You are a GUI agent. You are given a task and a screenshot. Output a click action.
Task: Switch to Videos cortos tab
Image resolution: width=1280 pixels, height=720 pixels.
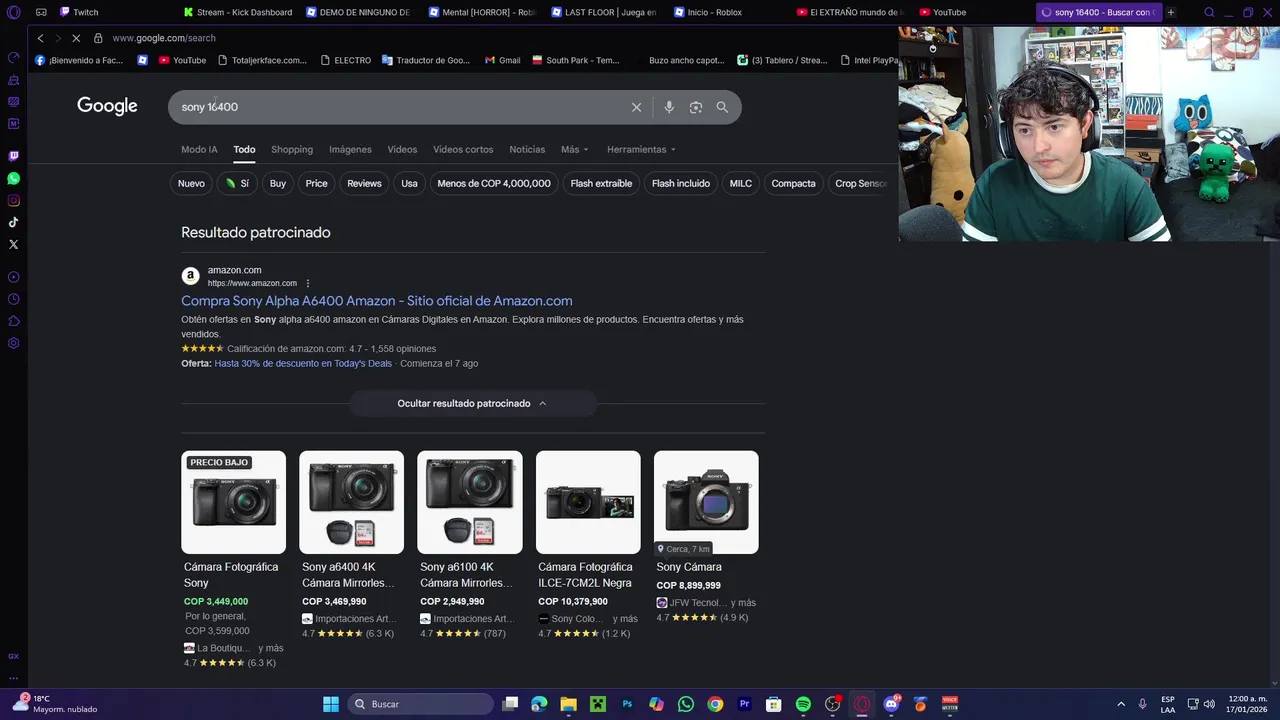[x=463, y=149]
